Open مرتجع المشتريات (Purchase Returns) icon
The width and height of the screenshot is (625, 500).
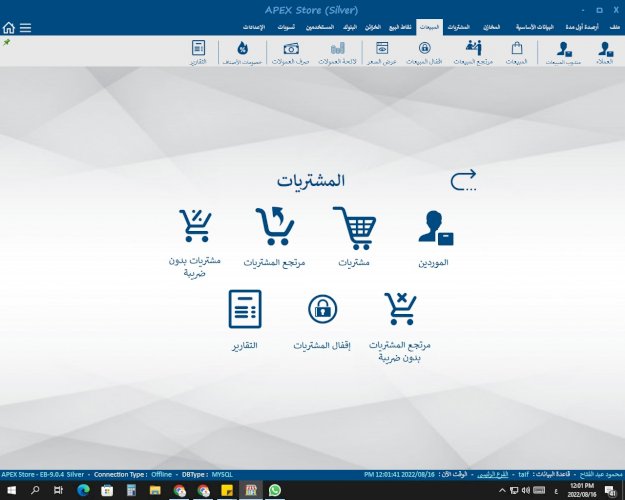tap(274, 228)
